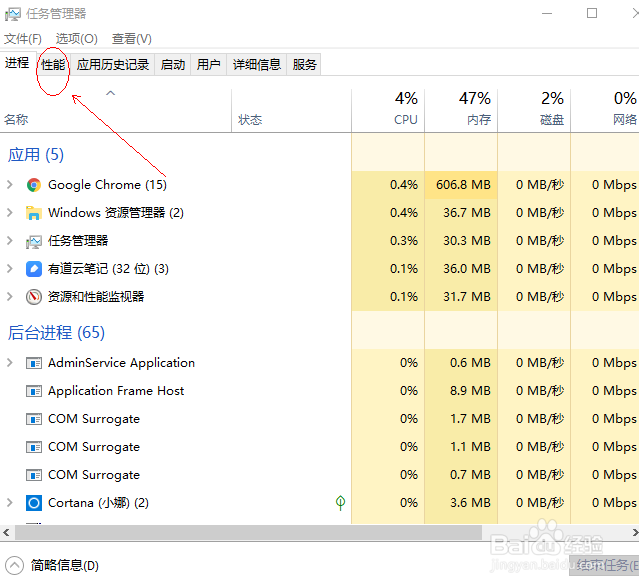Click the 后台进程 (65) group heading
The image size is (639, 587).
tap(56, 333)
